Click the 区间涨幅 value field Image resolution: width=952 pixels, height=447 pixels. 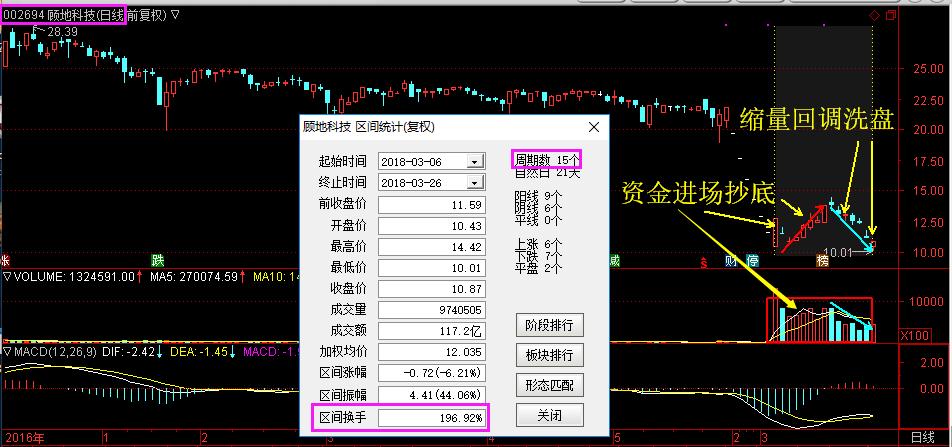[432, 372]
